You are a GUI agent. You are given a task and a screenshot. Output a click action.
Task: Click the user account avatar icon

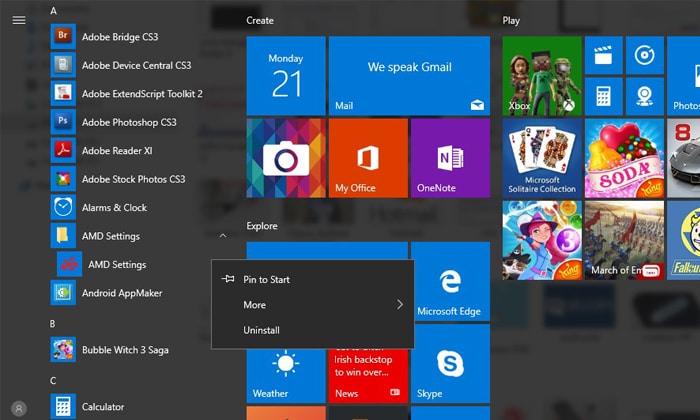(x=19, y=408)
